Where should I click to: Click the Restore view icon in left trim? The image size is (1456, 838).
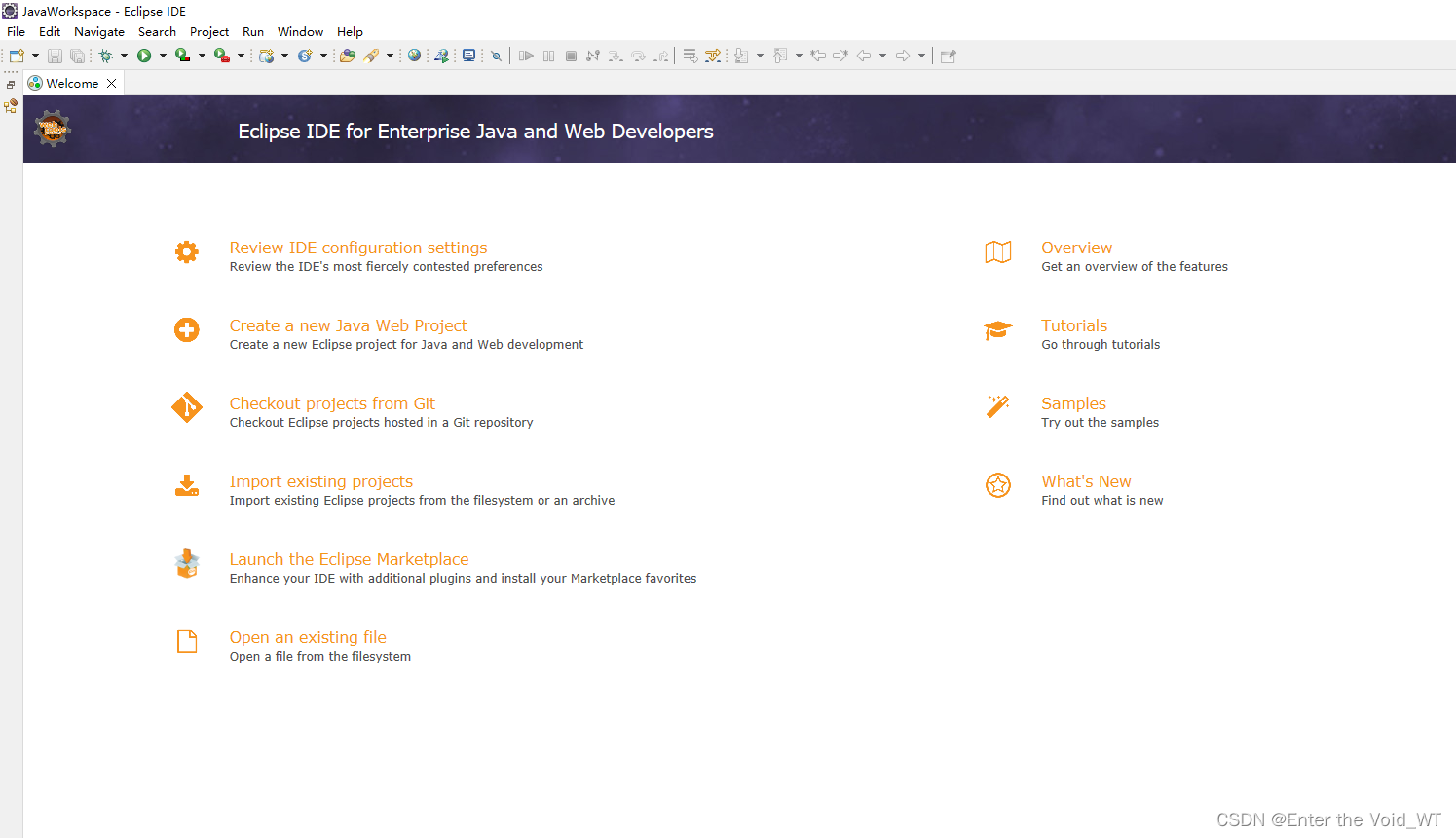point(11,85)
